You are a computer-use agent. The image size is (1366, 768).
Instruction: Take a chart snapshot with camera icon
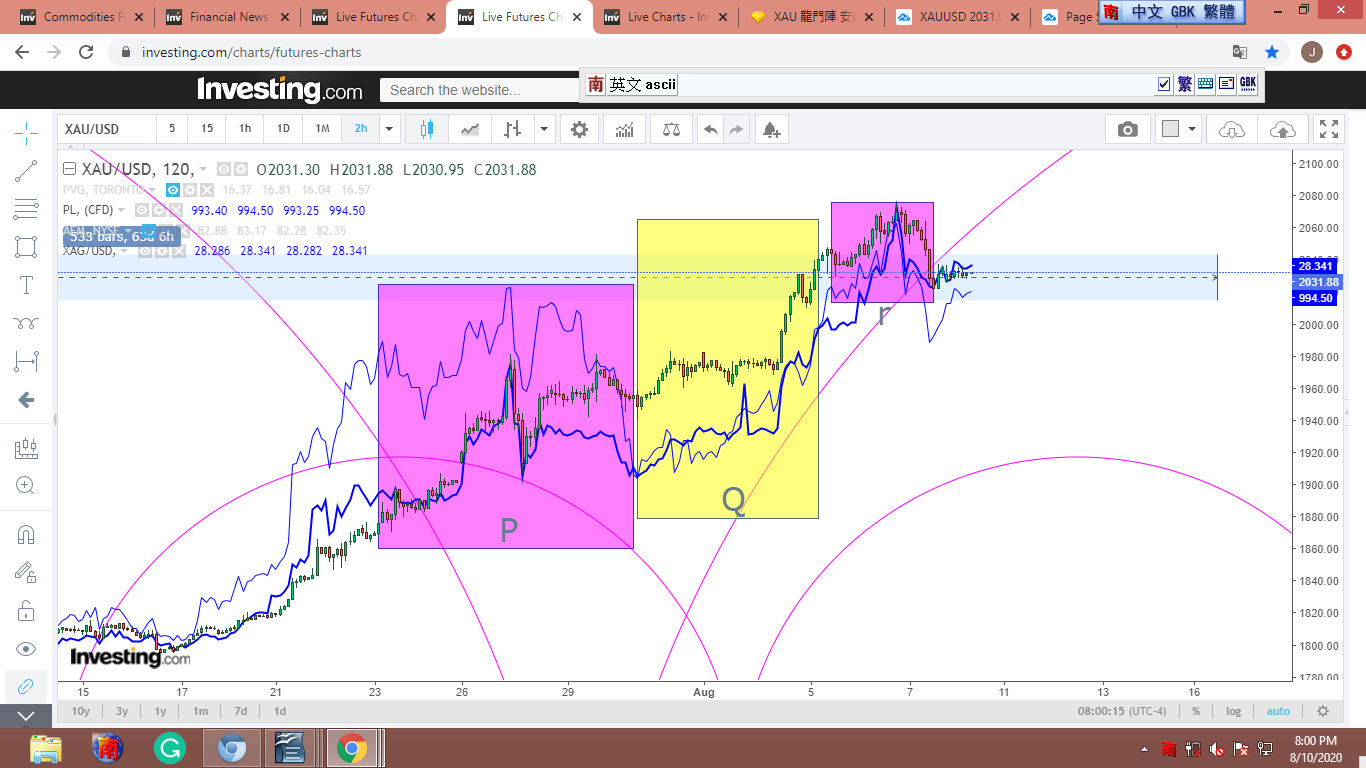click(x=1127, y=129)
